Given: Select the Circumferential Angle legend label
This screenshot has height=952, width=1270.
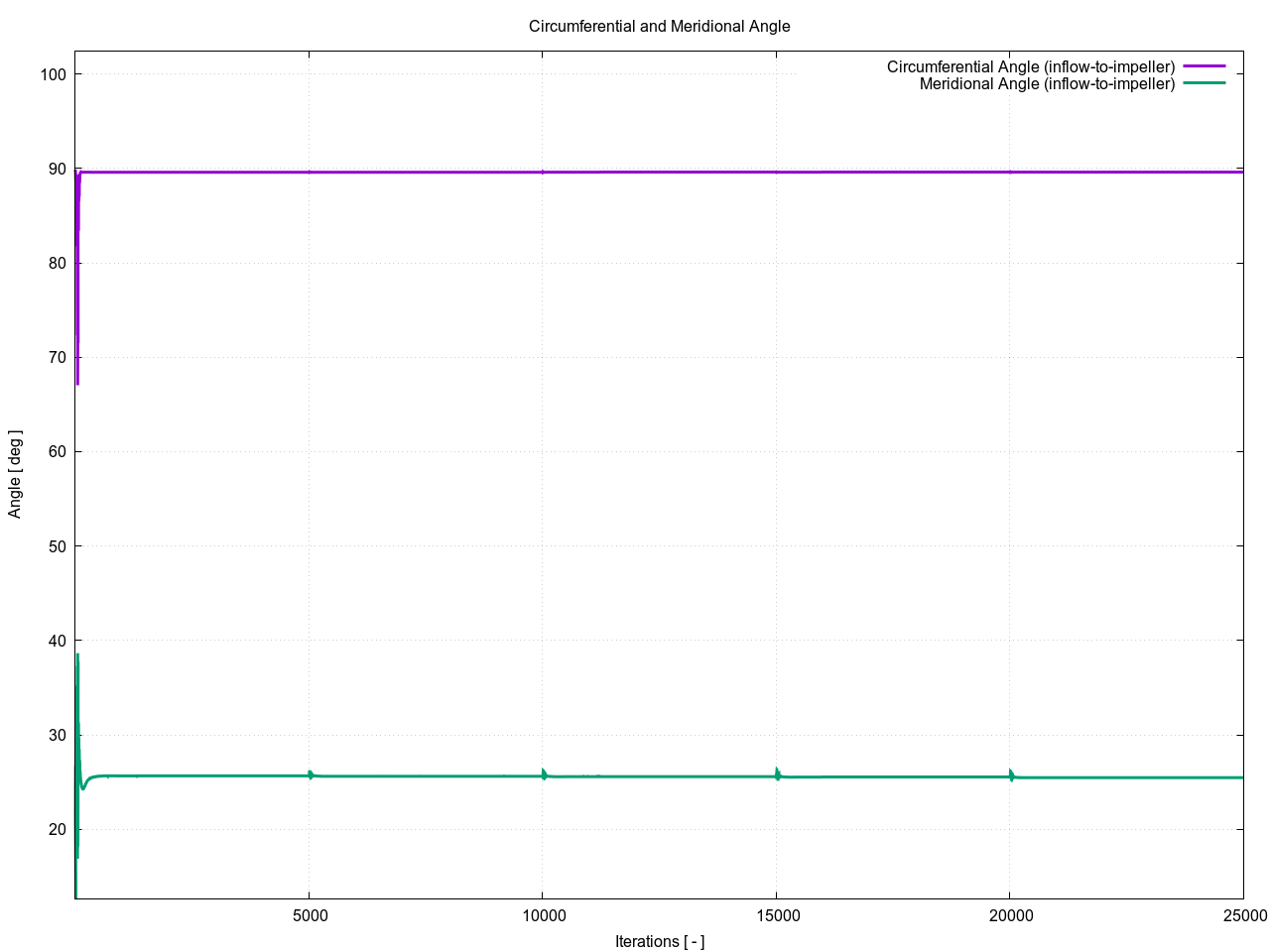Looking at the screenshot, I should click(1030, 66).
